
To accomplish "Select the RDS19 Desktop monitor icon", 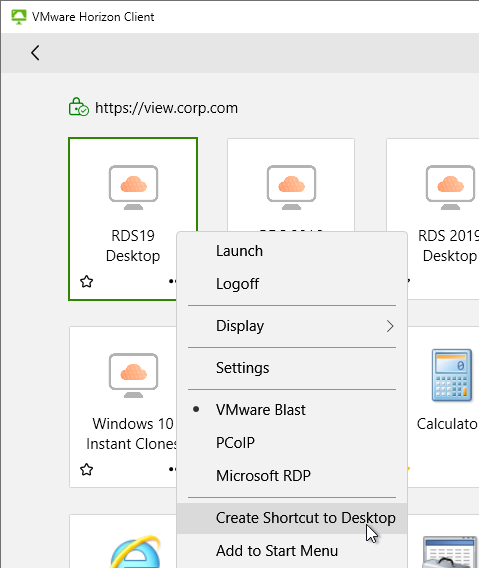I will (133, 187).
